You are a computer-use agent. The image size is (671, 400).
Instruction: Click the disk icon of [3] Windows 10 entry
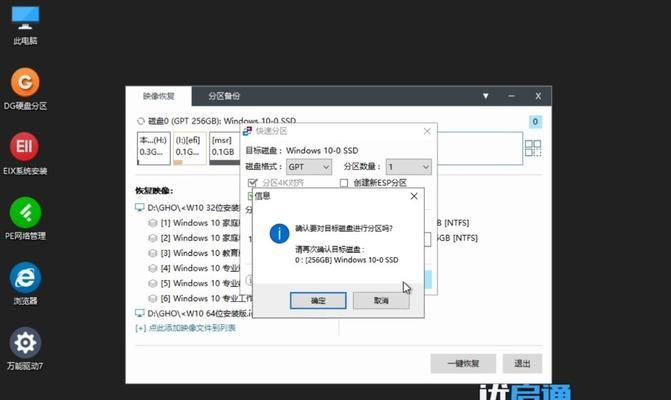[x=153, y=253]
